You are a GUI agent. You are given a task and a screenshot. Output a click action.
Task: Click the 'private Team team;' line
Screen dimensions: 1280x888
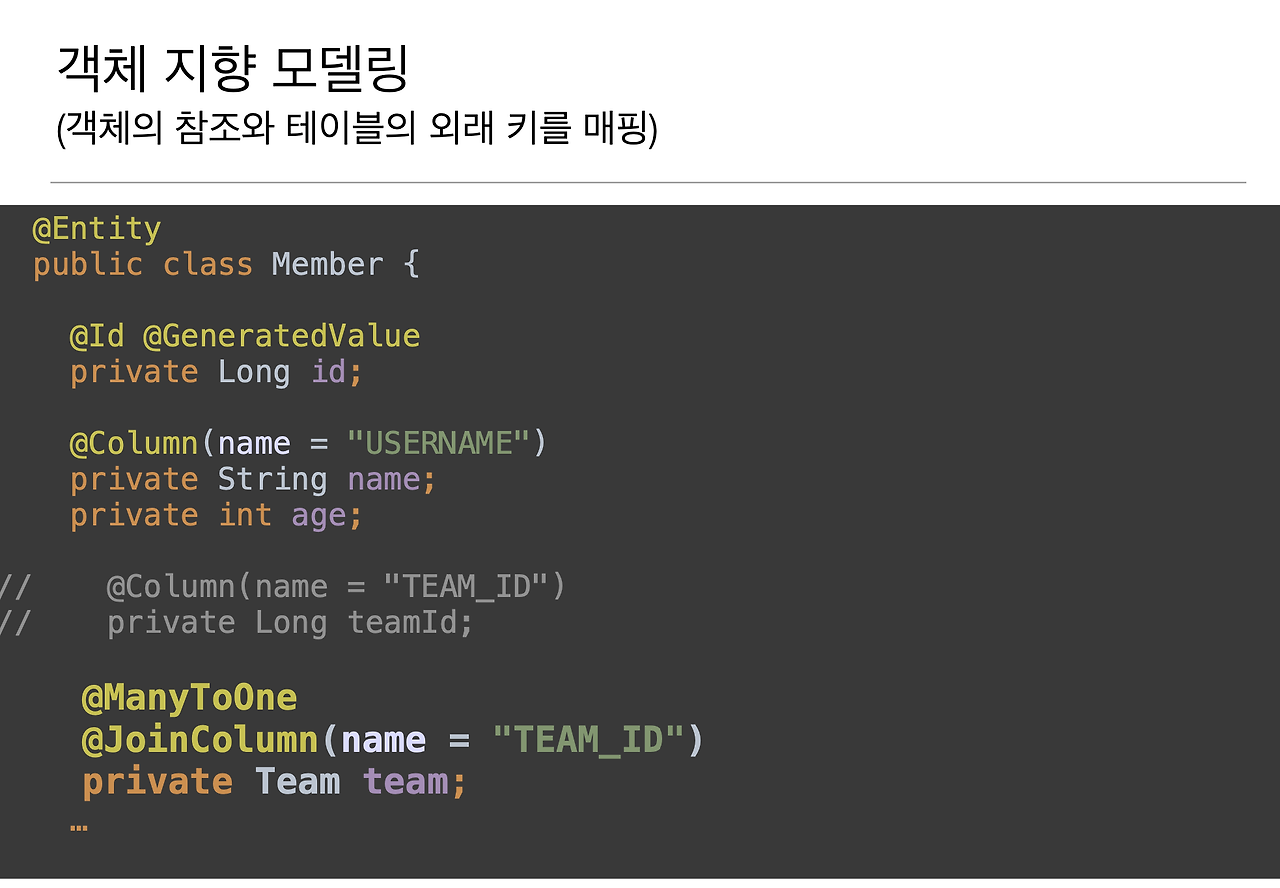click(x=275, y=782)
